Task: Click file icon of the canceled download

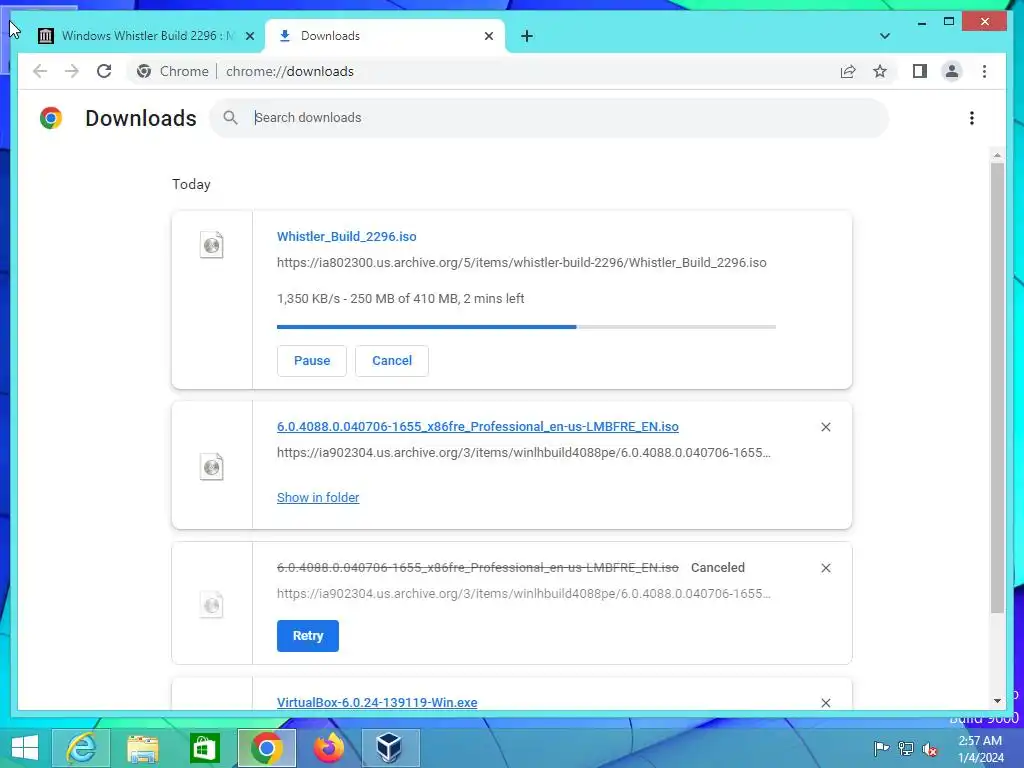Action: coord(212,605)
